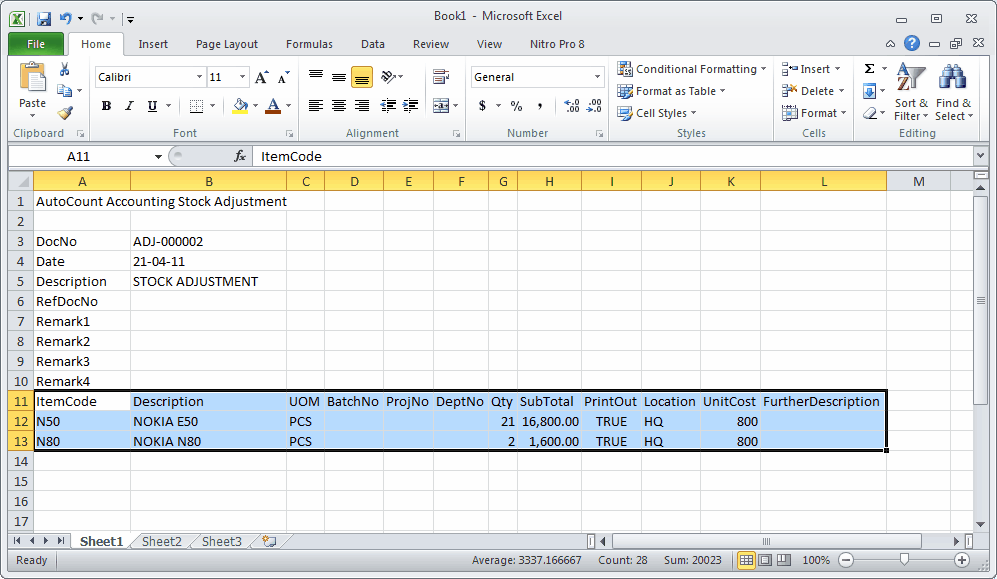Apply align text left

click(315, 106)
